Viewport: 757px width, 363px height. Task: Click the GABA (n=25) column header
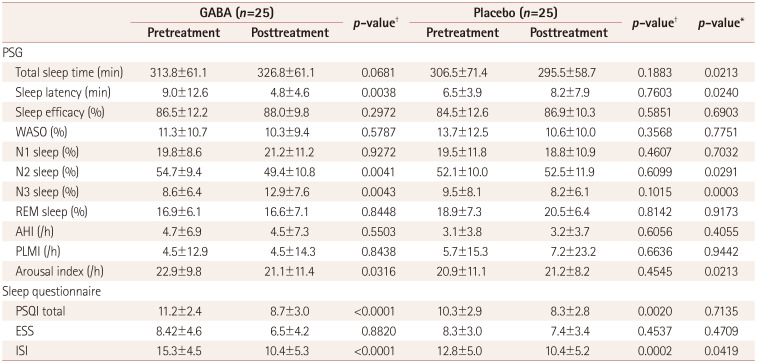click(237, 14)
